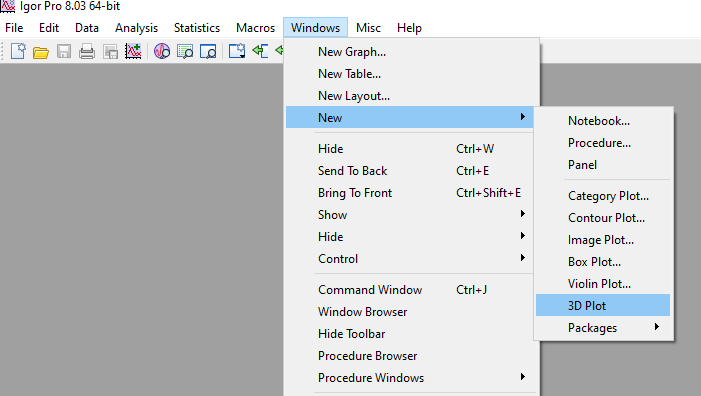Open the Macros menu
Image resolution: width=701 pixels, height=396 pixels.
pos(255,28)
